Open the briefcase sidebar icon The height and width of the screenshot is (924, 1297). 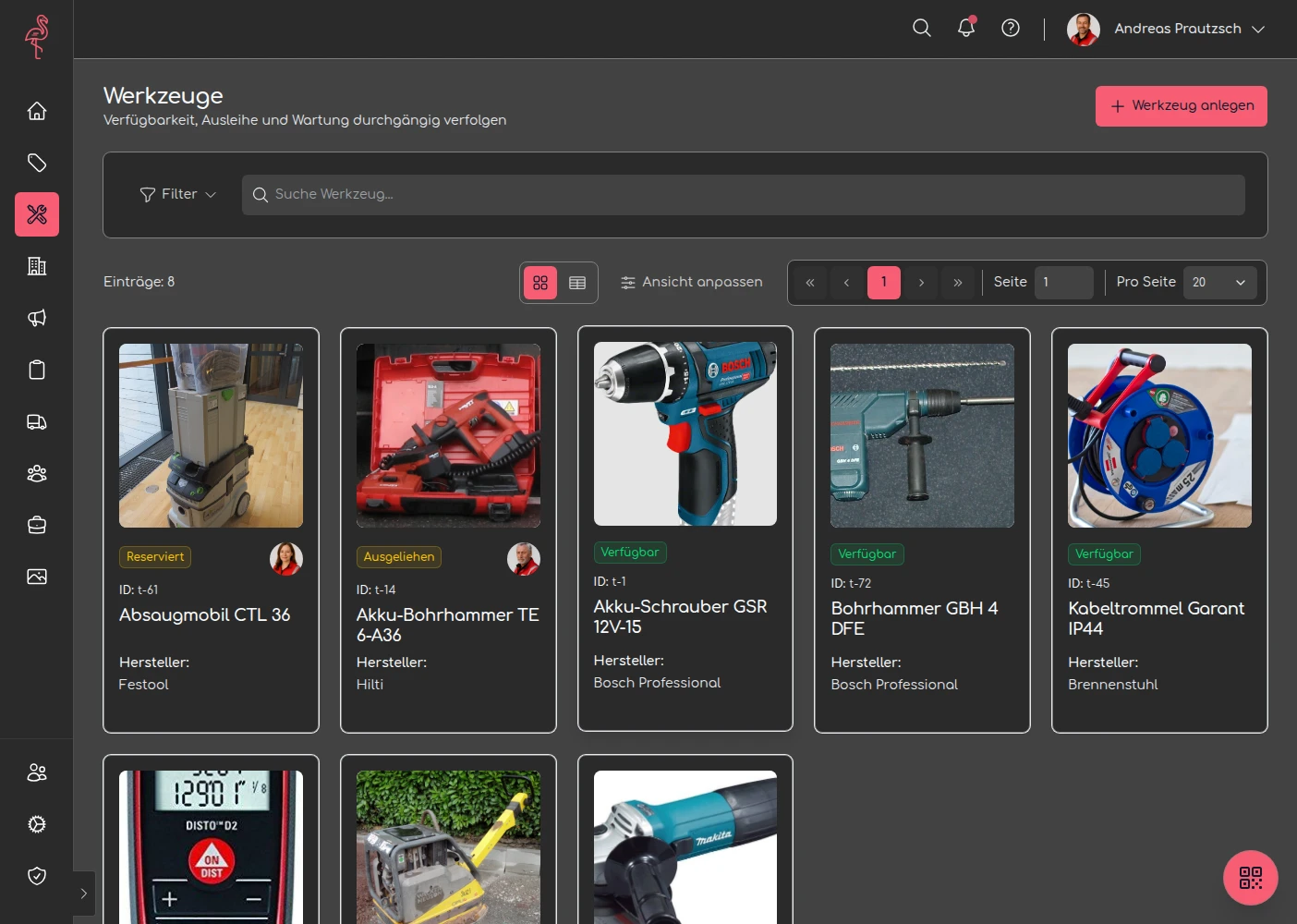[37, 525]
